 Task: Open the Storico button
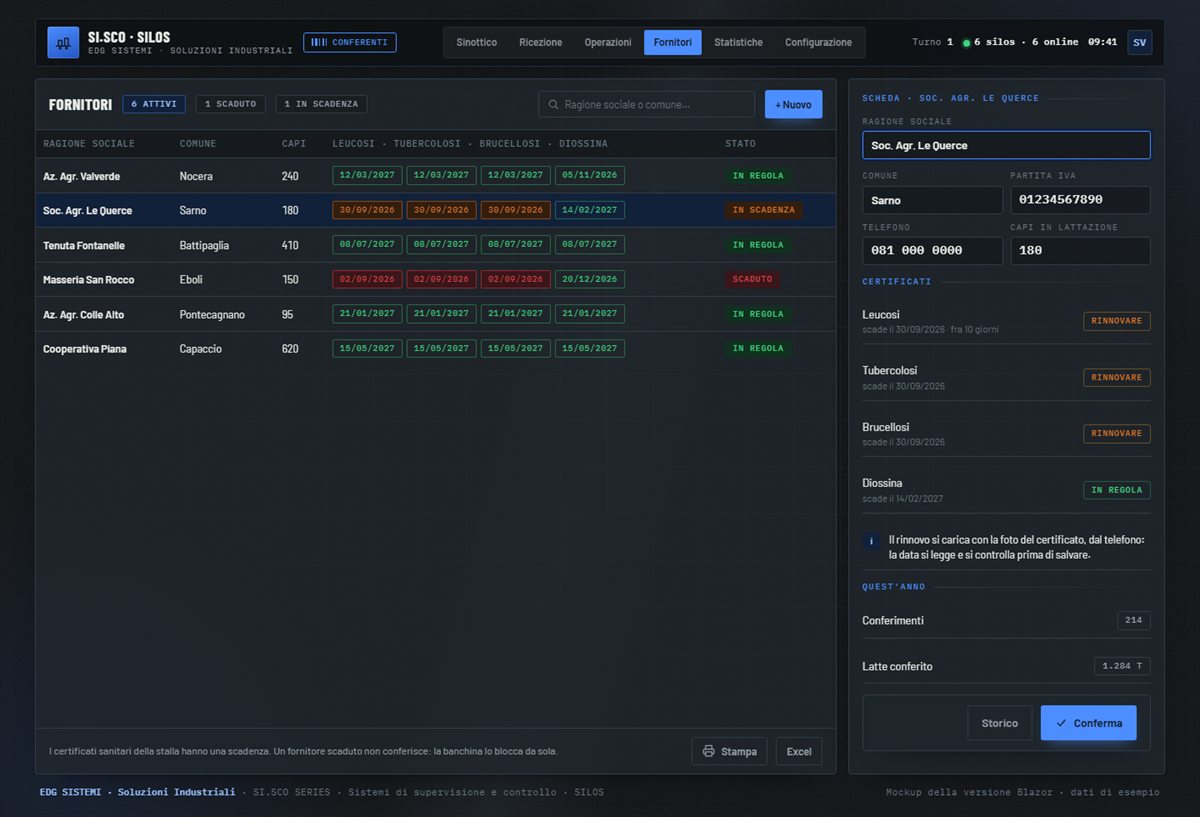click(999, 723)
